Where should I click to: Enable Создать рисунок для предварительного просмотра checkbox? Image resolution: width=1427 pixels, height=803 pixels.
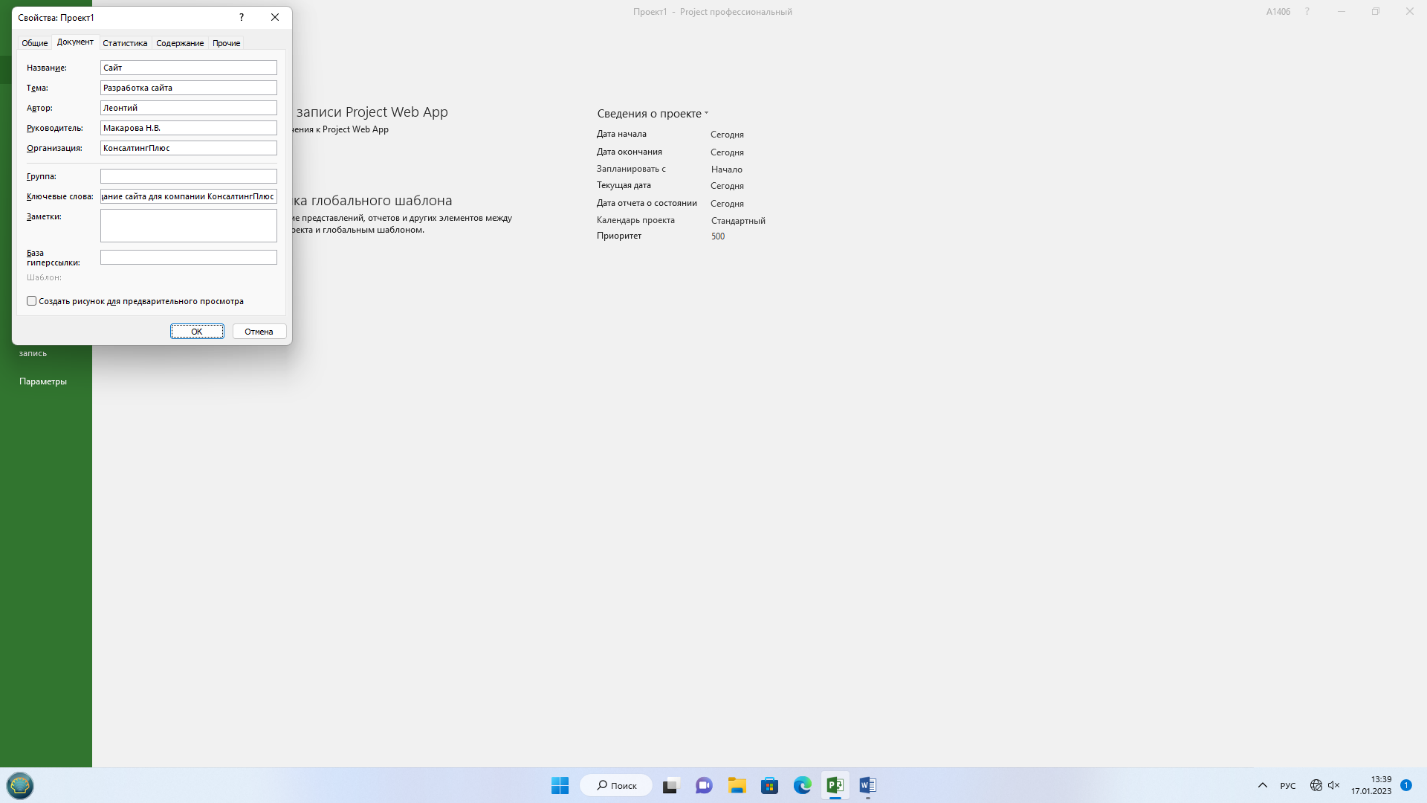tap(32, 301)
